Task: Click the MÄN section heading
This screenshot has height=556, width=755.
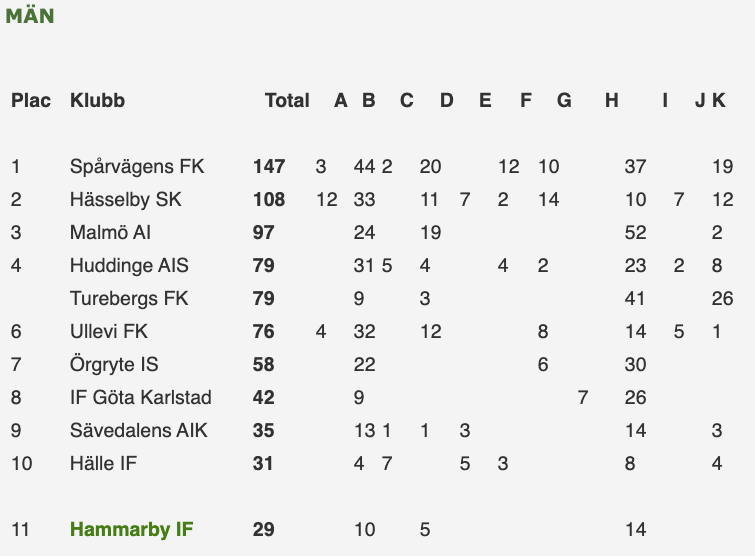Action: [x=30, y=17]
